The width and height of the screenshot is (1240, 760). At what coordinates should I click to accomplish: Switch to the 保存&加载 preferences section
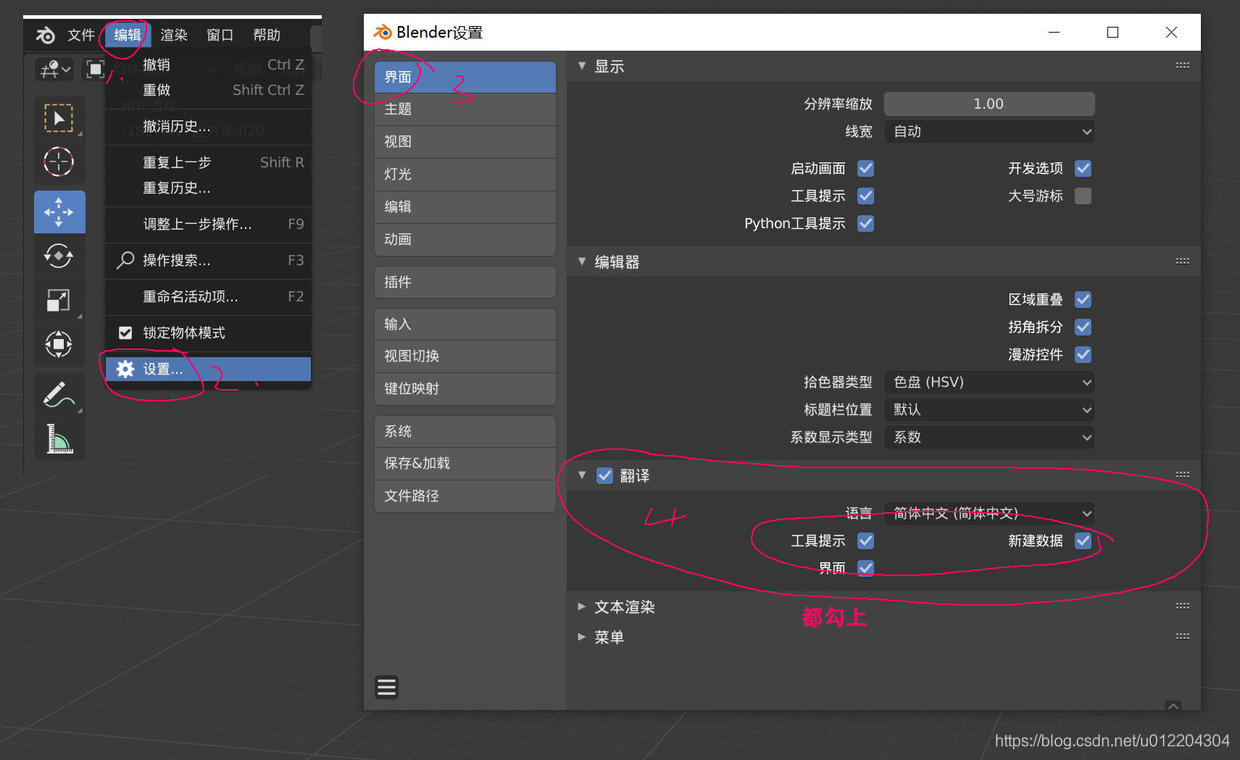(x=465, y=463)
